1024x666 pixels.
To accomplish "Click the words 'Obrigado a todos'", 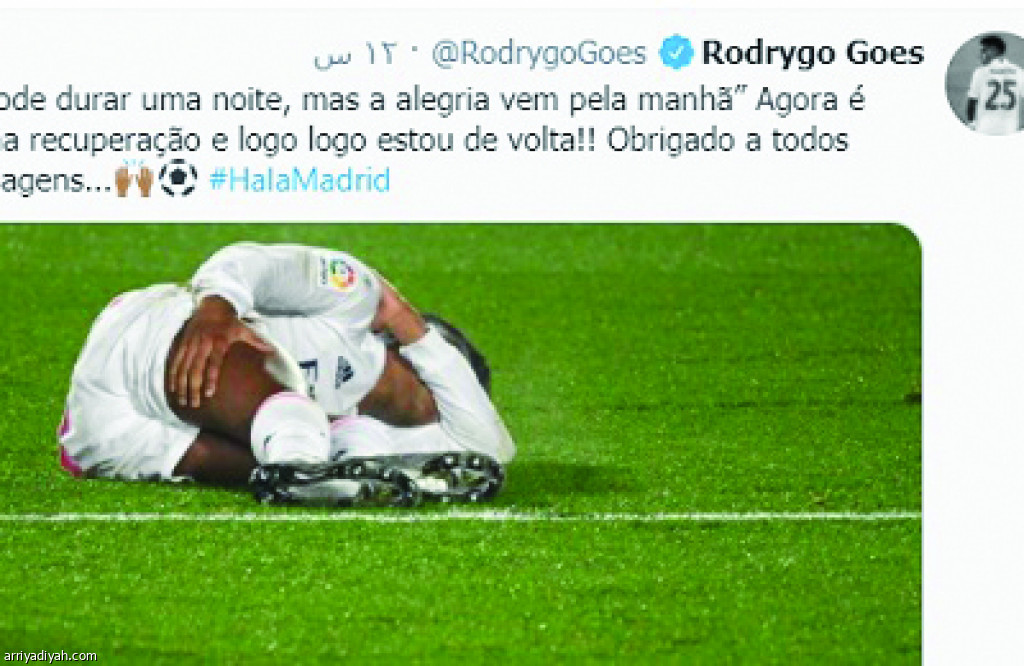I will point(728,140).
